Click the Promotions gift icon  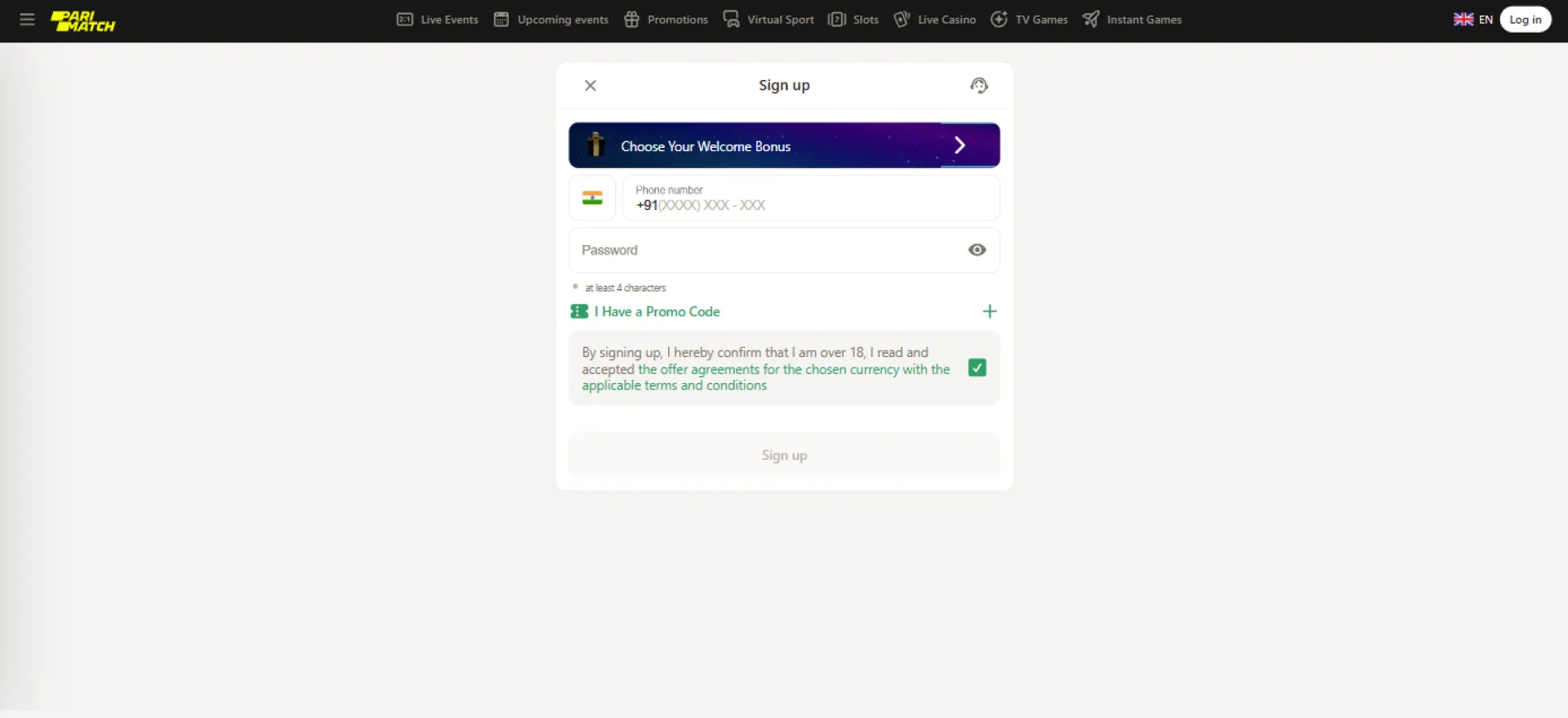(x=631, y=20)
